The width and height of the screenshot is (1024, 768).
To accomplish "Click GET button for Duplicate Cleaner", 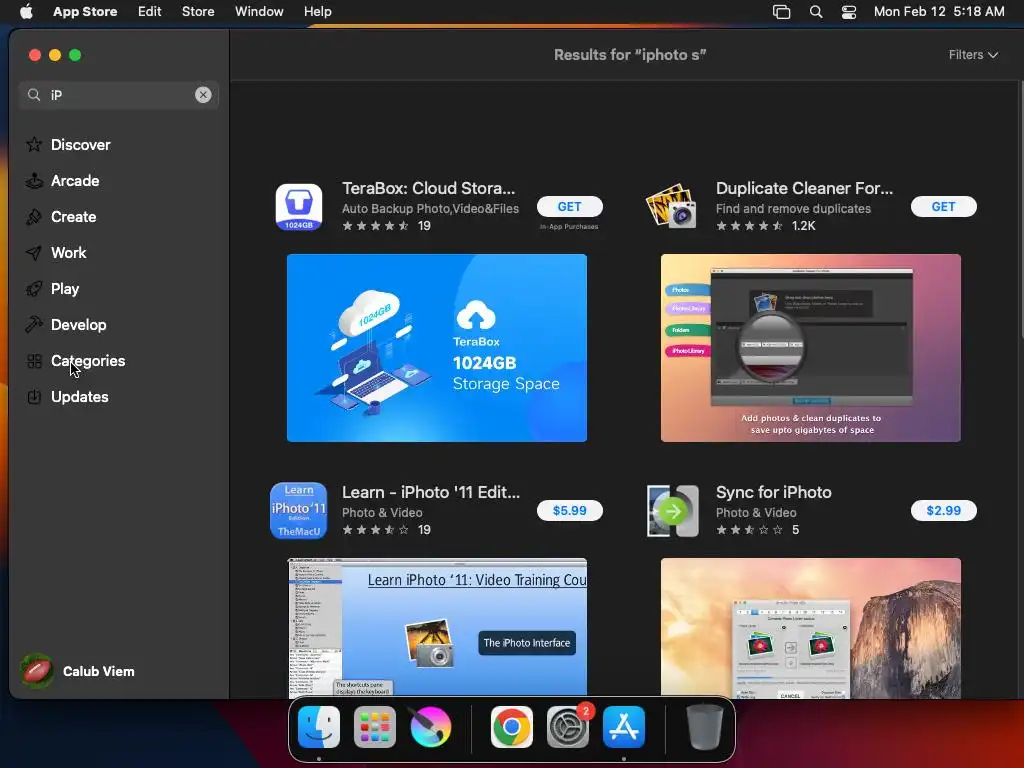I will (x=944, y=206).
